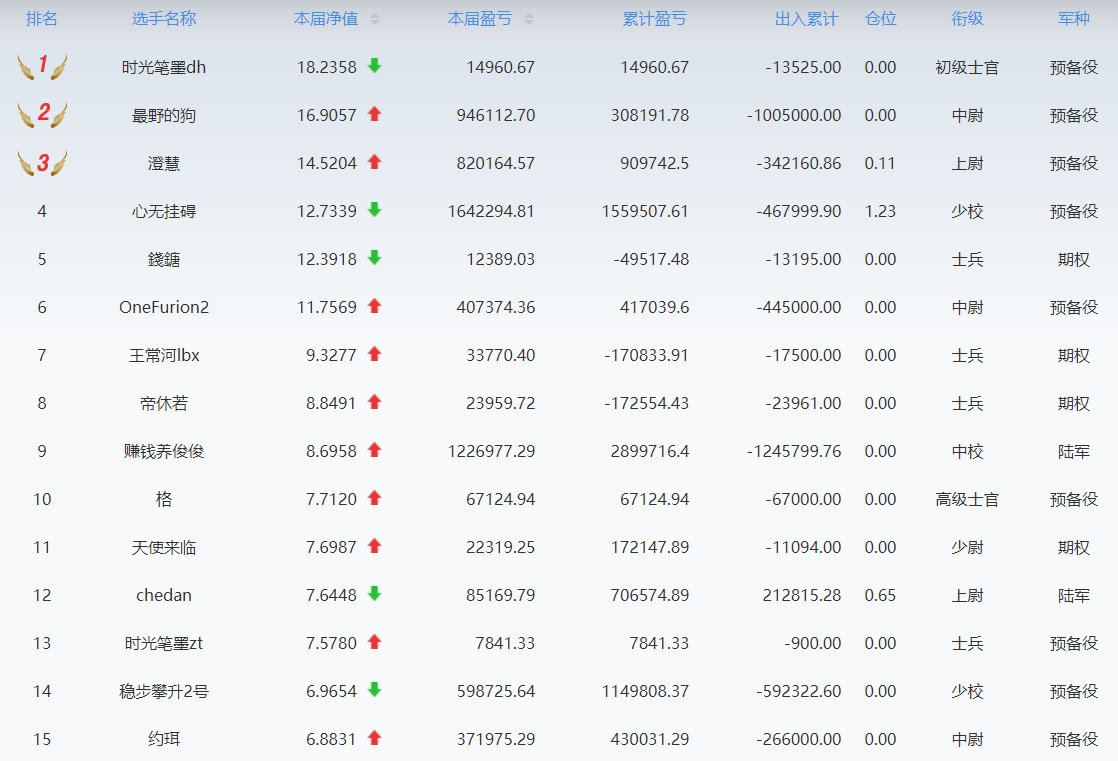This screenshot has width=1118, height=761.
Task: Select the 2899716.4 cumulative value
Action: (650, 451)
